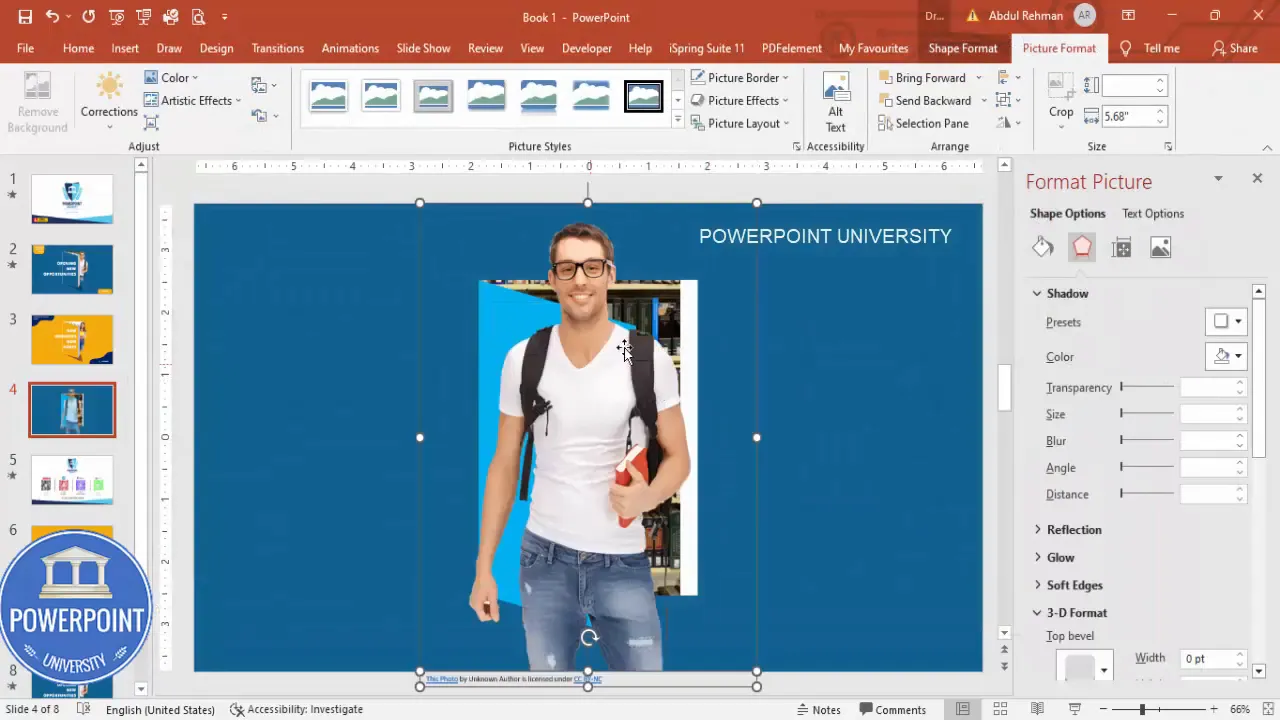The height and width of the screenshot is (720, 1280).
Task: Switch to the Insert tab
Action: (125, 48)
